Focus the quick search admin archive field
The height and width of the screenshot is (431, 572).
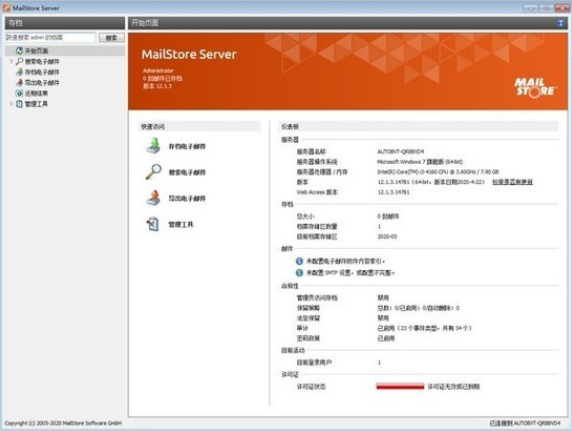50,37
